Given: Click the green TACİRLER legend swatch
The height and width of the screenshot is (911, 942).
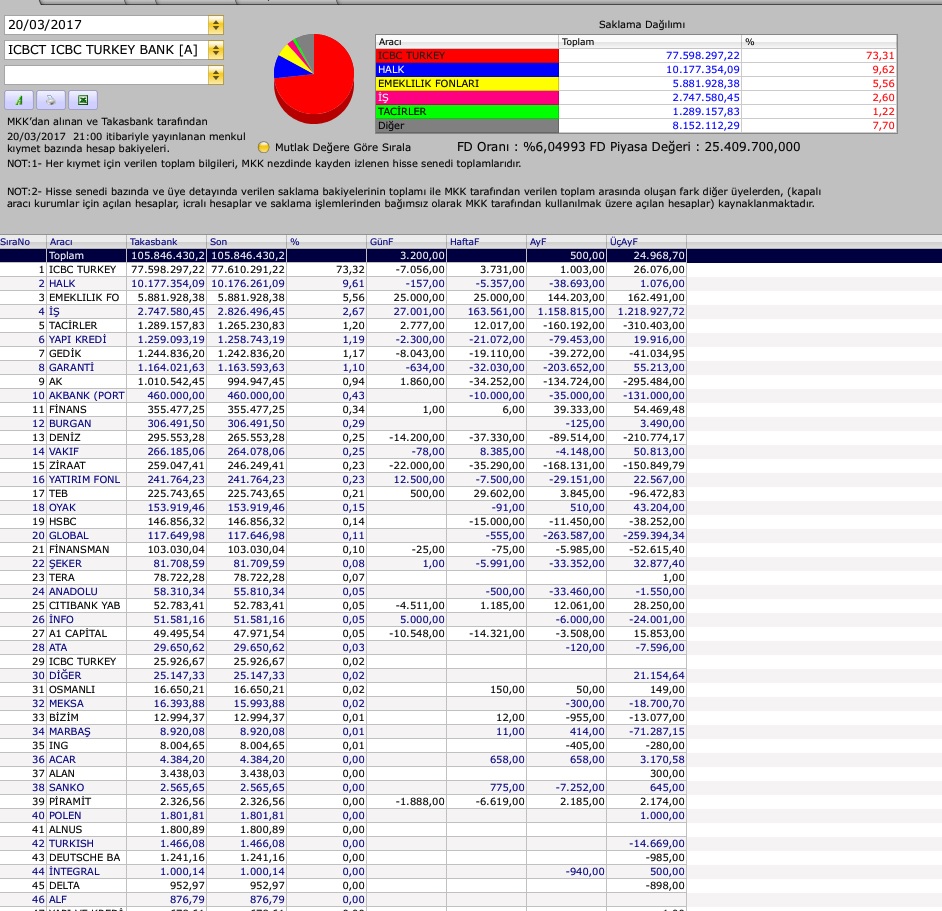Looking at the screenshot, I should point(467,111).
